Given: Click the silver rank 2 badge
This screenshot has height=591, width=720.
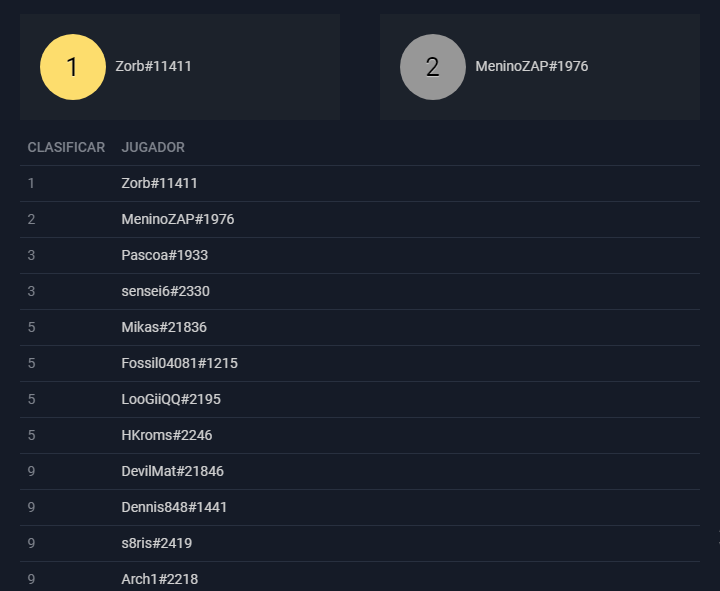Looking at the screenshot, I should tap(433, 67).
